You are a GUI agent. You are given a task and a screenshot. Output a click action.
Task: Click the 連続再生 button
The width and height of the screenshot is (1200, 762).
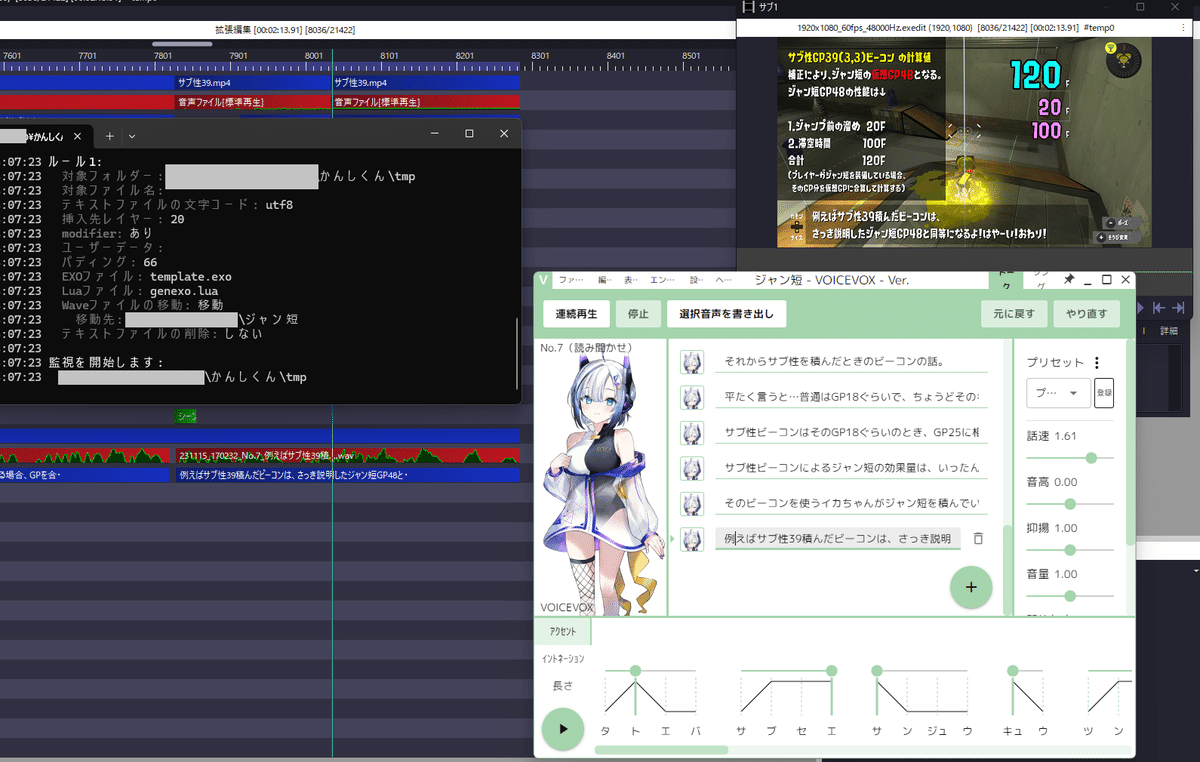pyautogui.click(x=576, y=313)
